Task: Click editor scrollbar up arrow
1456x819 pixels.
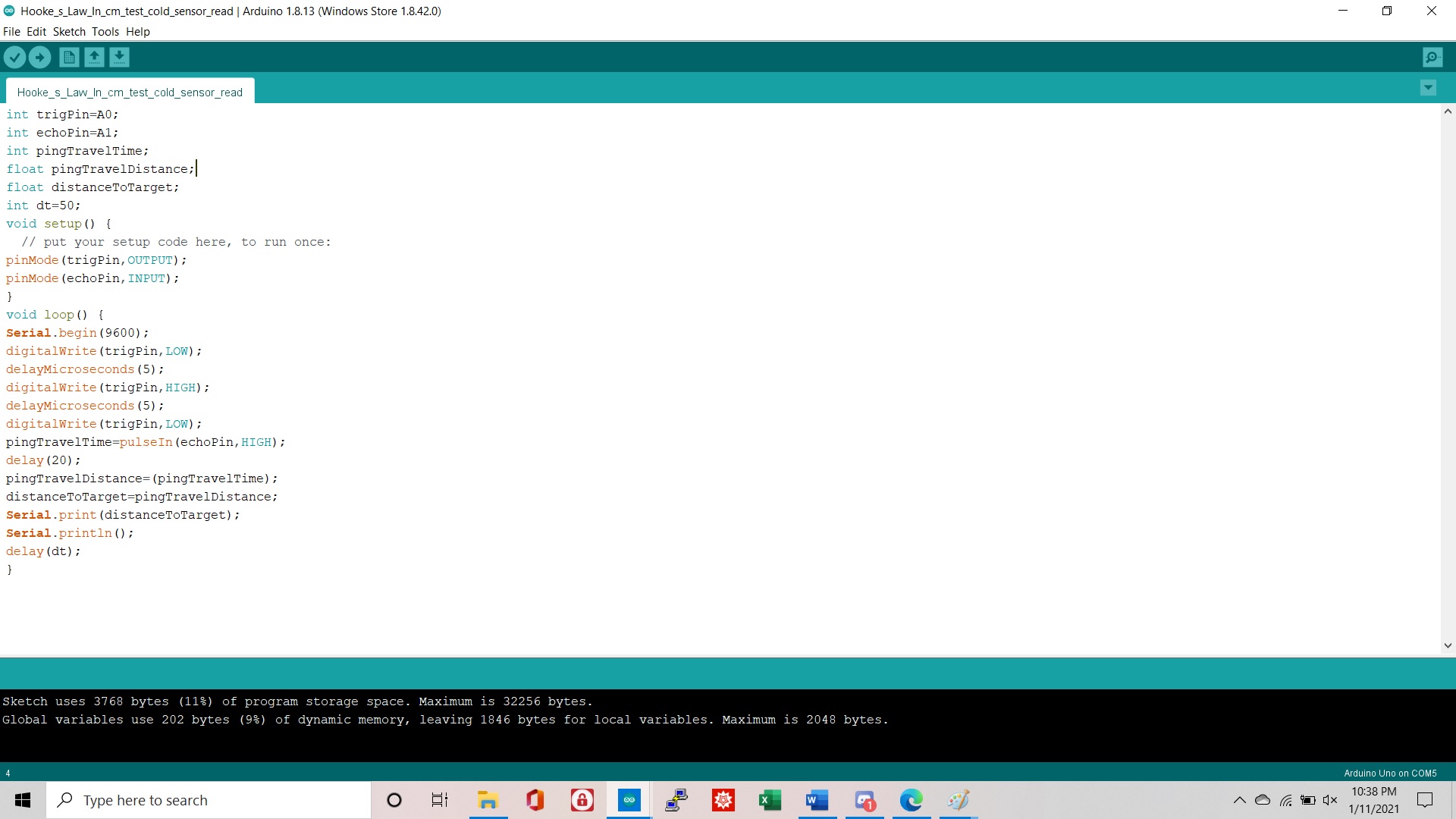Action: point(1448,111)
